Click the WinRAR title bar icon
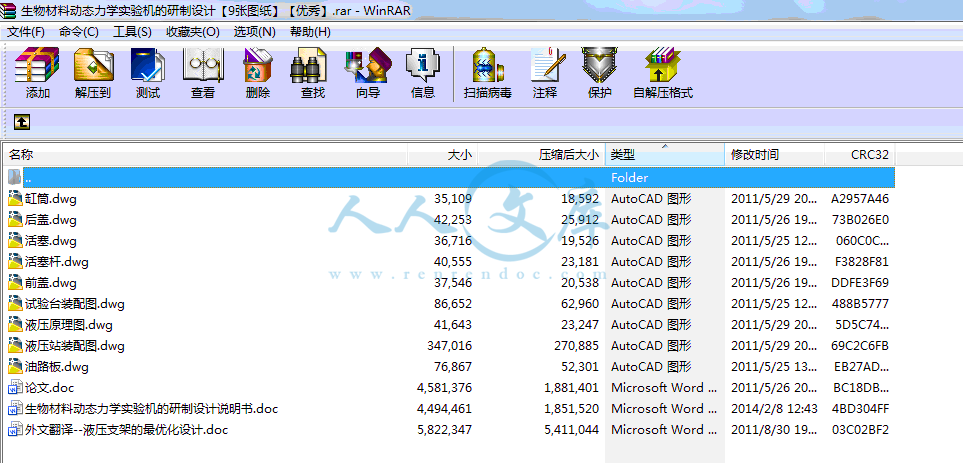Viewport: 963px width, 463px height. click(x=9, y=10)
